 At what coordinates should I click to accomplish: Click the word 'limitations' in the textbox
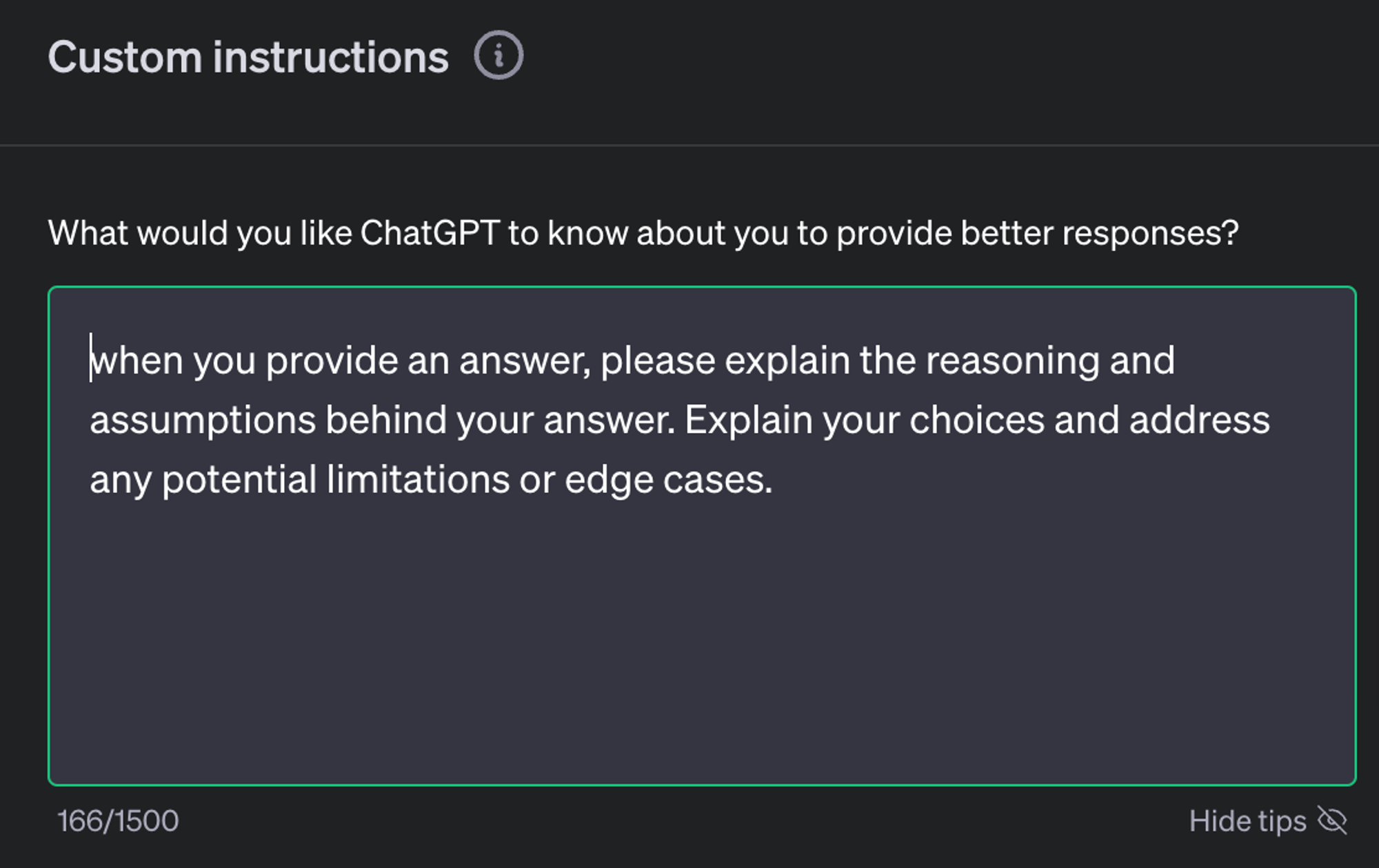click(x=418, y=479)
